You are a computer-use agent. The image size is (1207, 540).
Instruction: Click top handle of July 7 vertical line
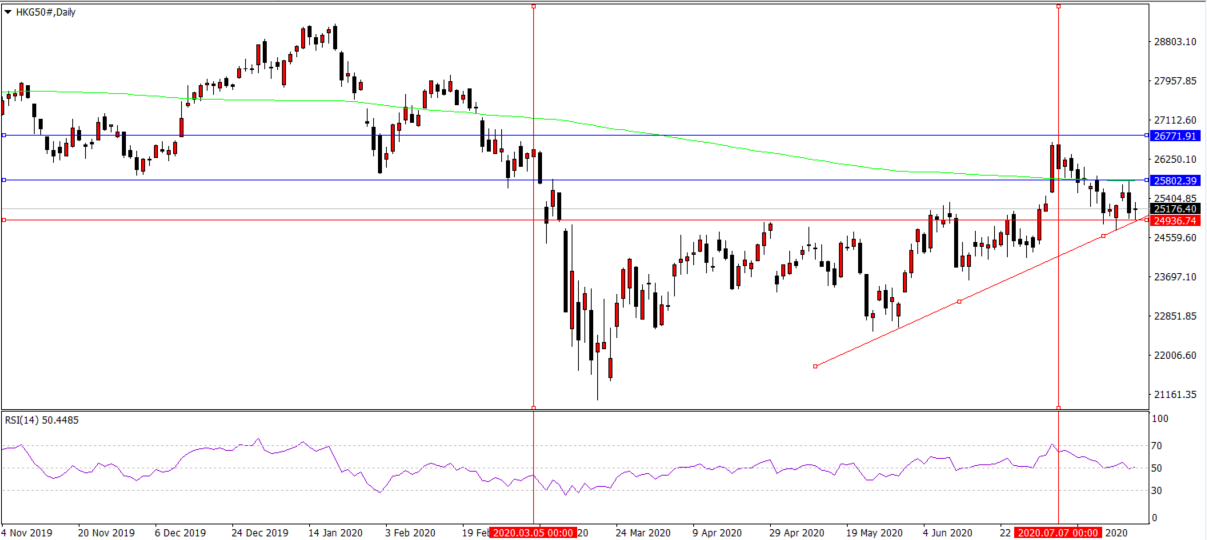click(x=1058, y=6)
